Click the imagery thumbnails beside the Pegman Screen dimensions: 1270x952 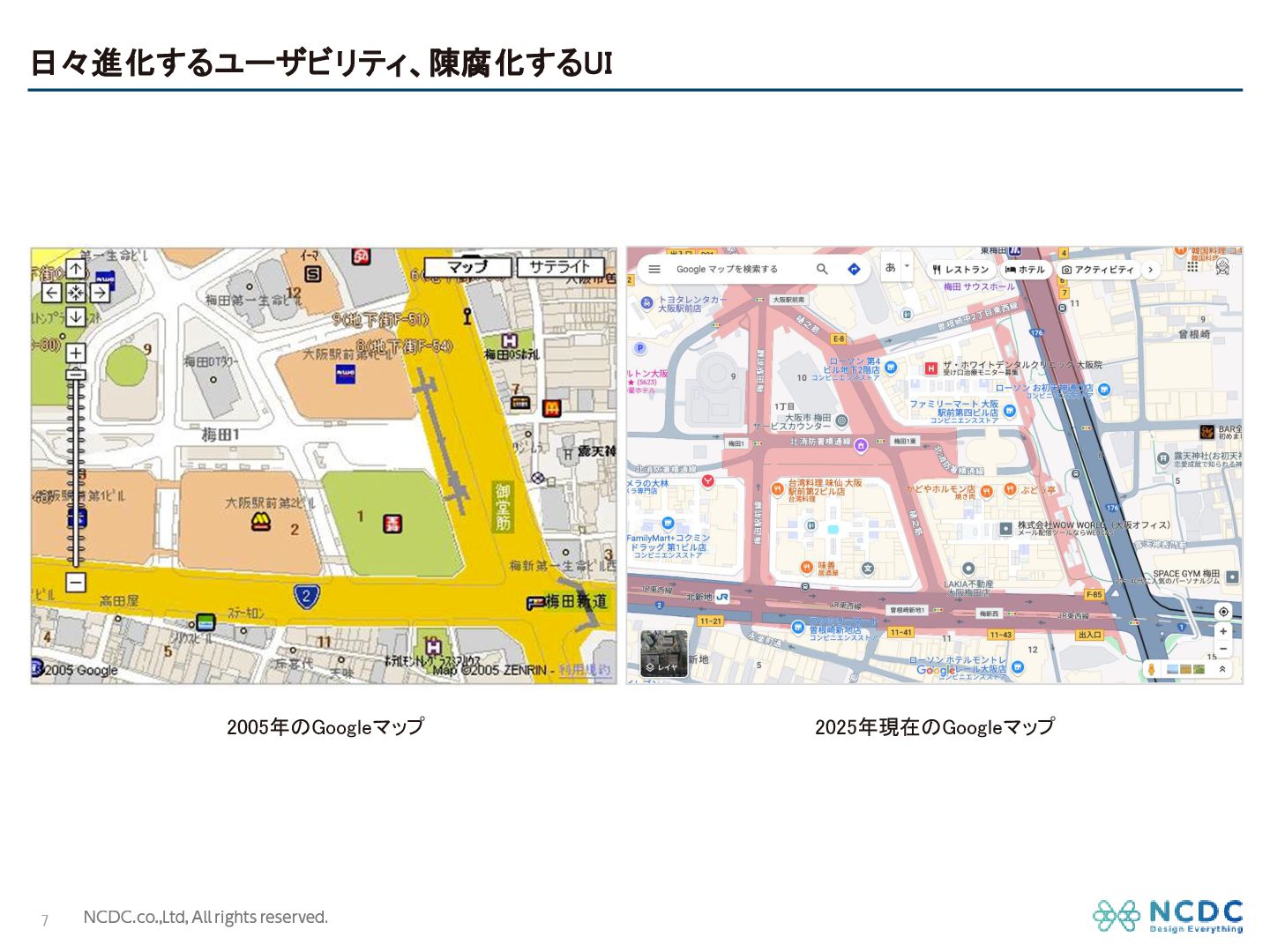pos(1185,669)
